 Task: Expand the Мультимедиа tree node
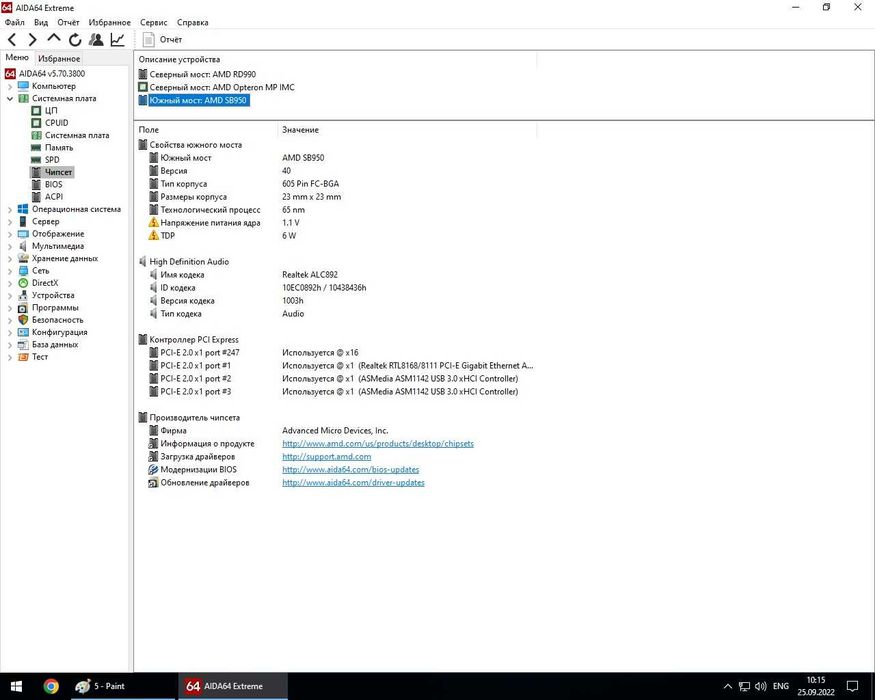(x=9, y=246)
